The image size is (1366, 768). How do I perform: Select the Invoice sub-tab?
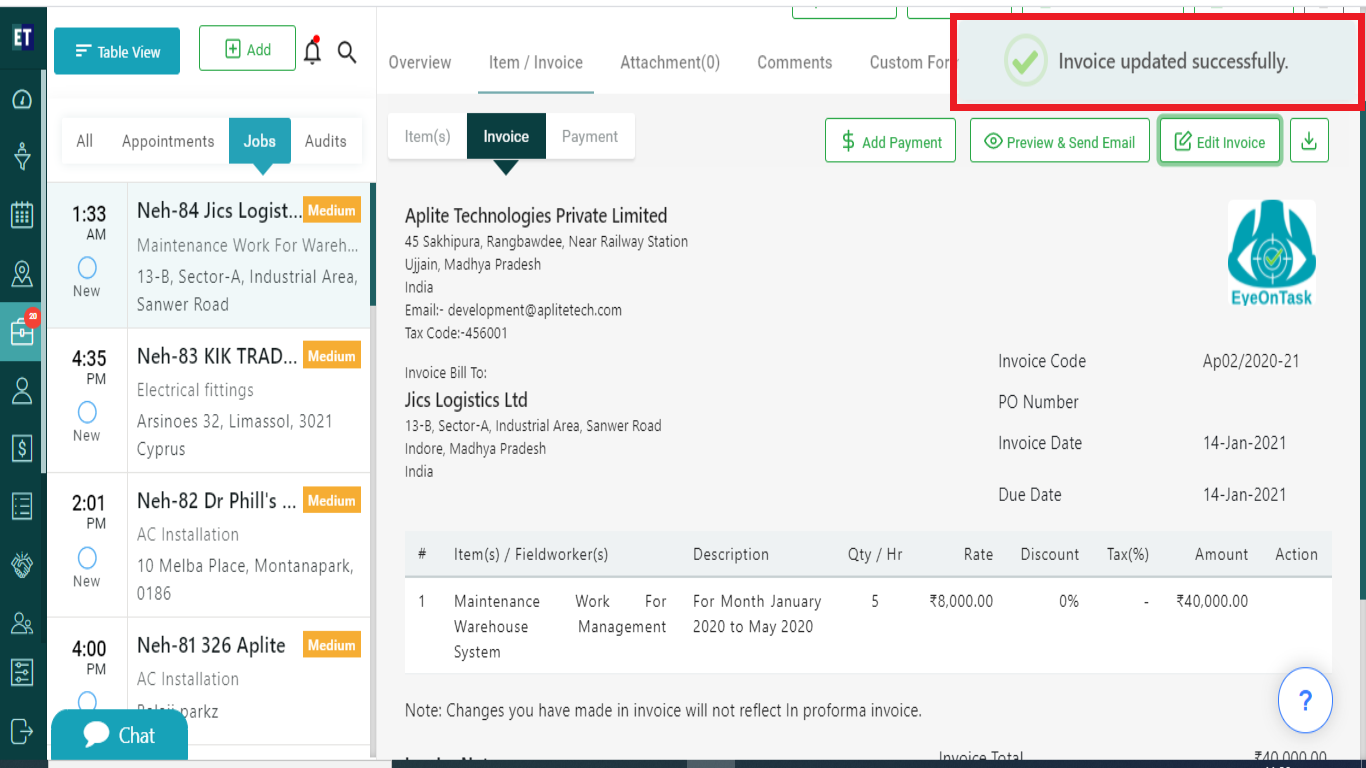tap(506, 136)
